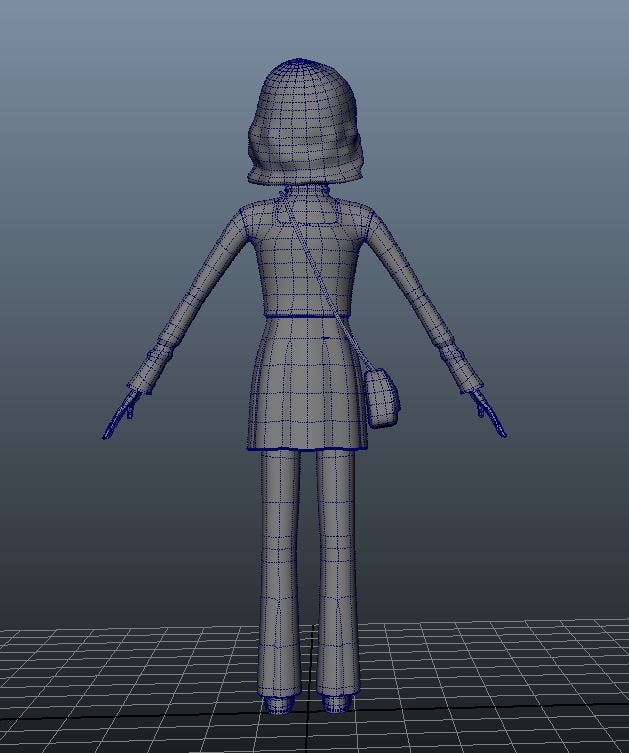Screen dimensions: 629x753
Task: Click the left shoe at the feet
Action: pos(278,704)
